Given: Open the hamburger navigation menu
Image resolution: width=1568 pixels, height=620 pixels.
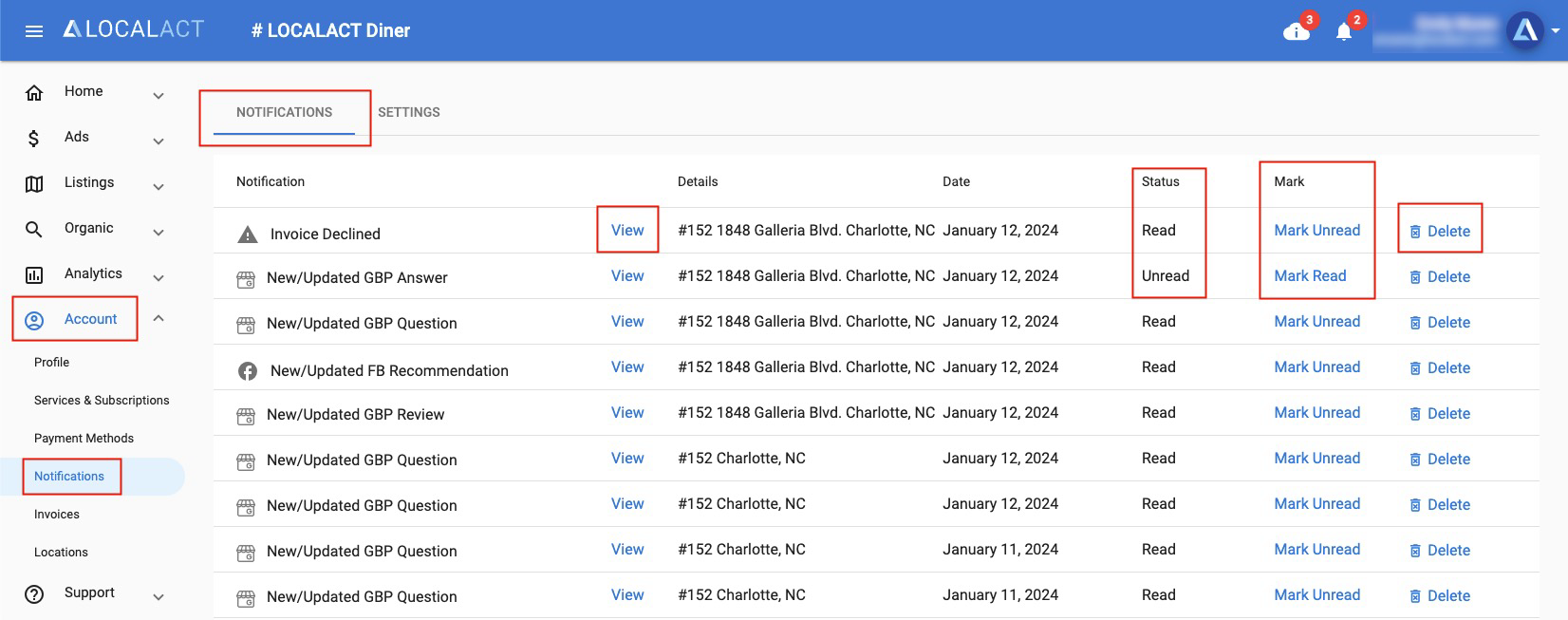Looking at the screenshot, I should click(34, 31).
